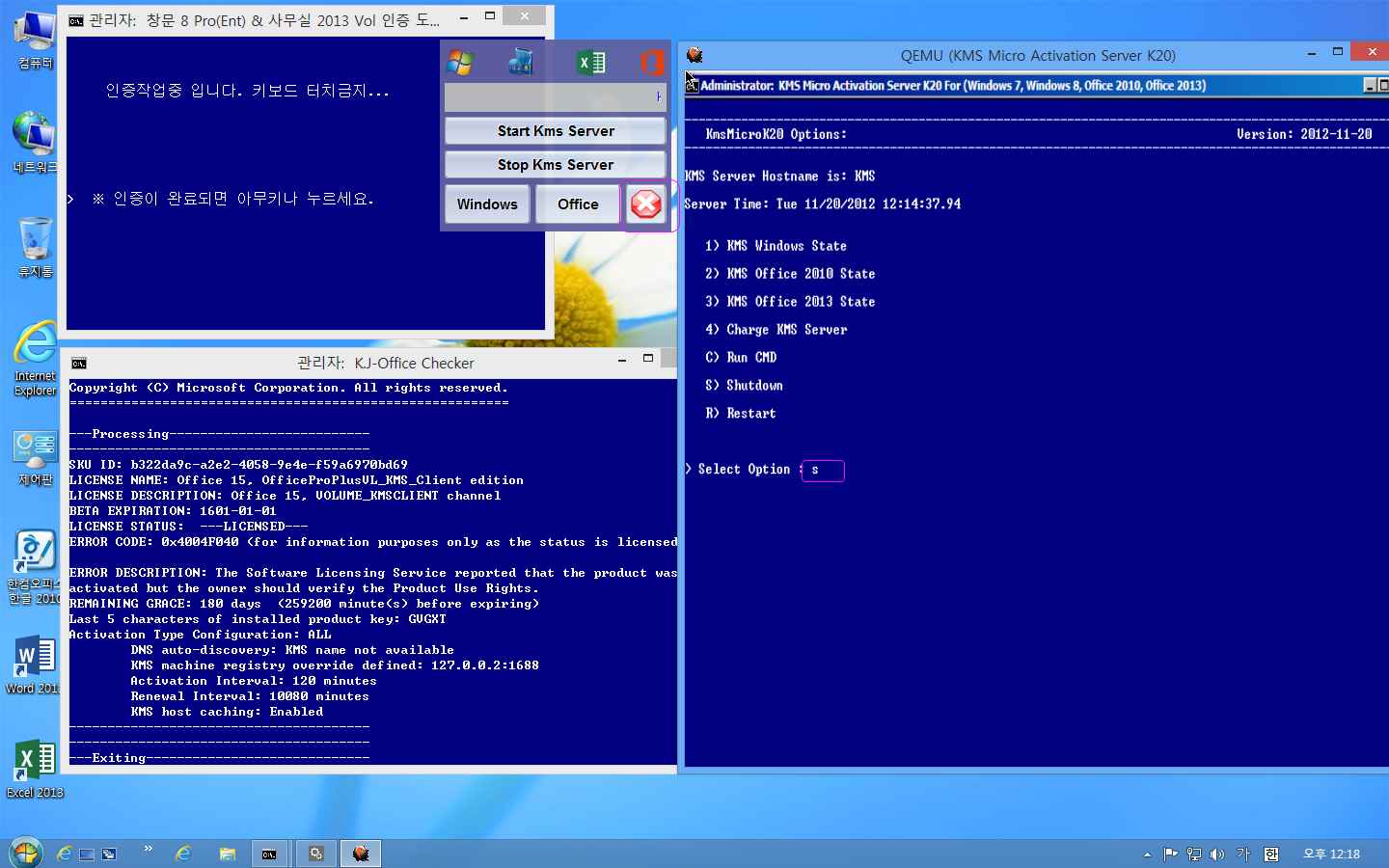The image size is (1389, 868).
Task: Click the '4) Charge KMS Server' option text
Action: pos(776,330)
